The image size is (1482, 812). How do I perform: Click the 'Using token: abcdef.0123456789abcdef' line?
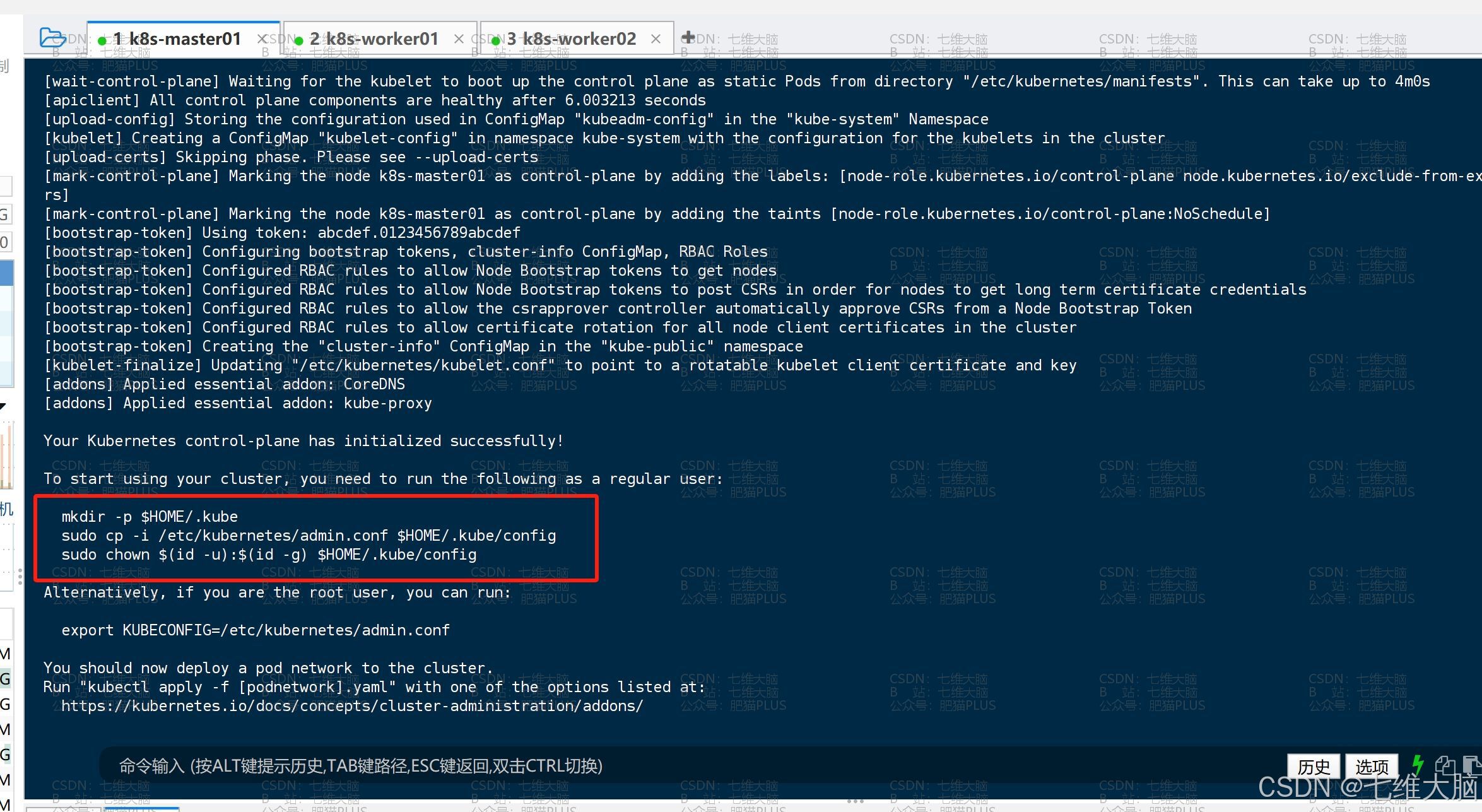click(x=282, y=233)
